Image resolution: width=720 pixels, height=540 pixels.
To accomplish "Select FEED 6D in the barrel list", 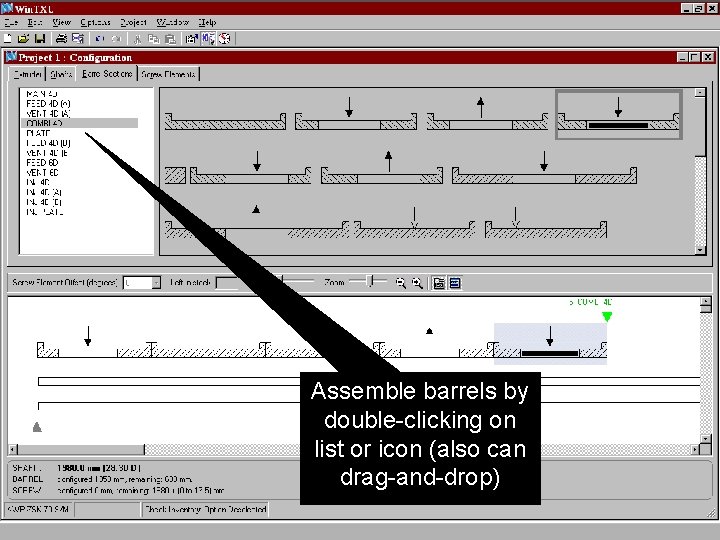I will point(42,163).
